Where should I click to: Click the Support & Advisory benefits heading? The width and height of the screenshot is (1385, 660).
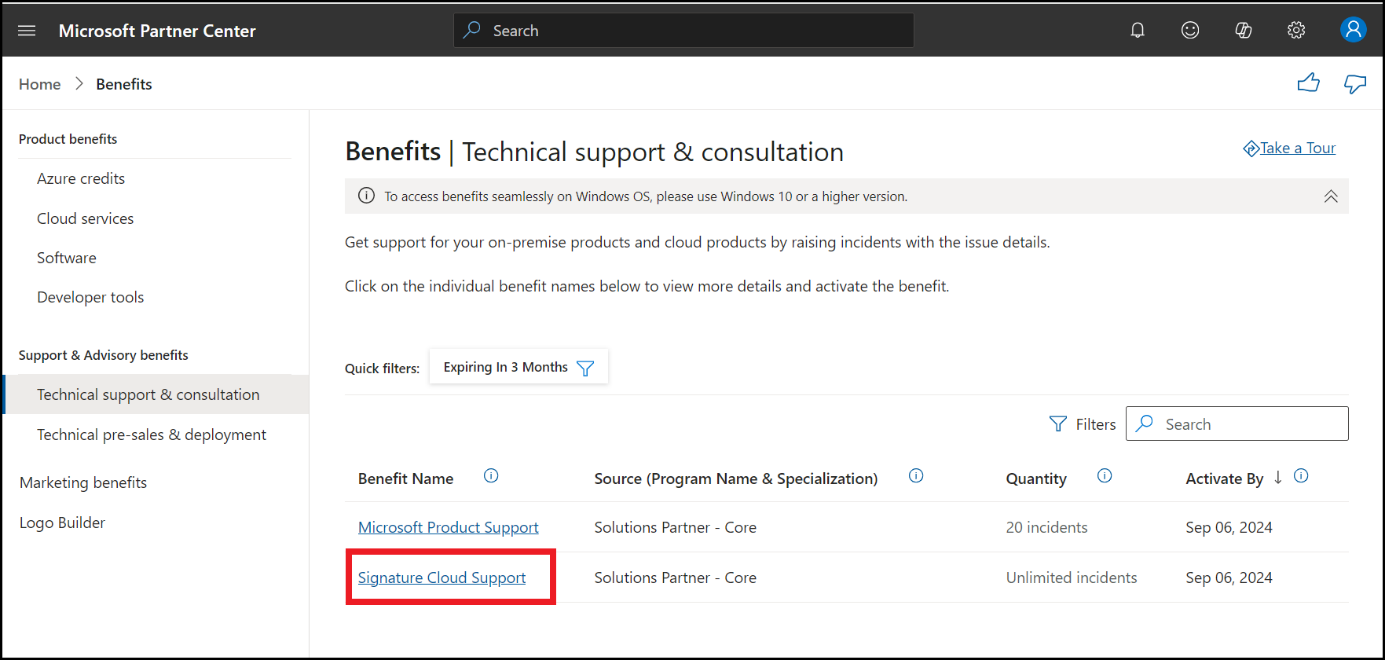click(104, 355)
